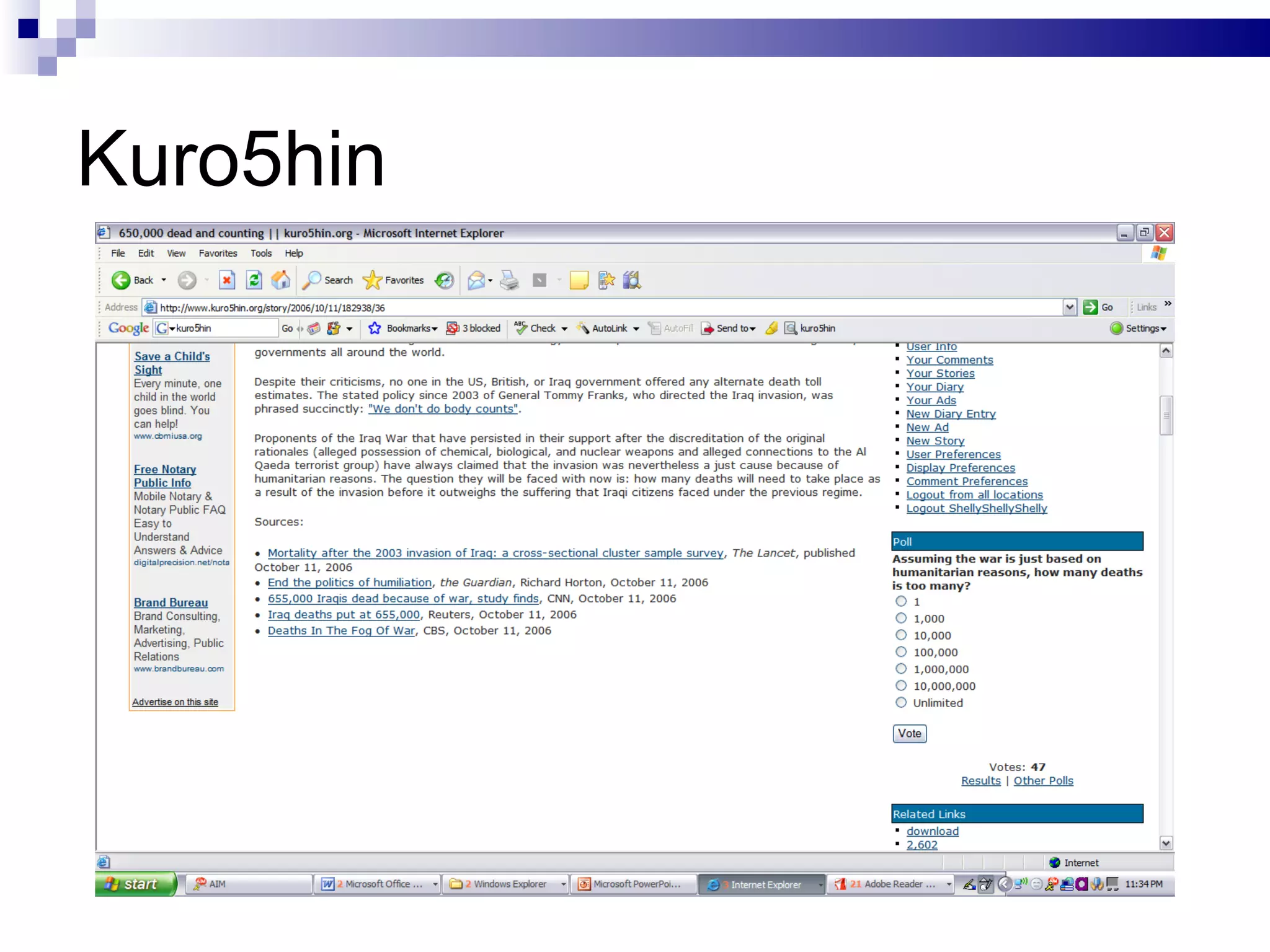The image size is (1270, 952).
Task: Click the Refresh page icon
Action: 254,281
